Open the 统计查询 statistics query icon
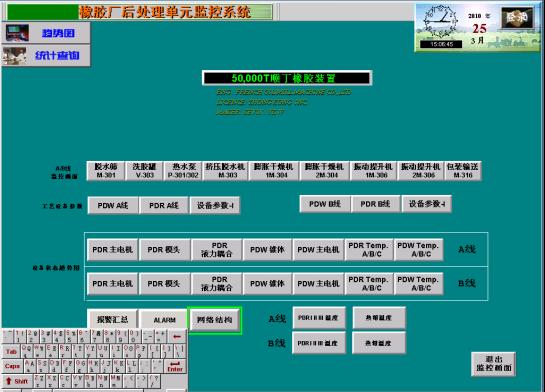545x392 pixels. [x=15, y=56]
